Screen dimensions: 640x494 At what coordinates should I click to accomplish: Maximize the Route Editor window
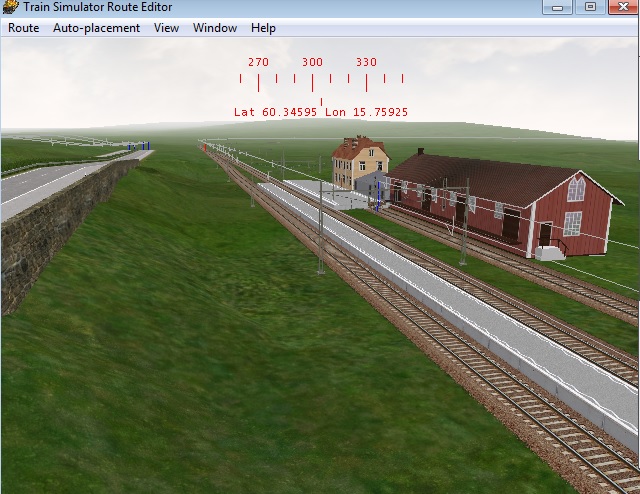pyautogui.click(x=590, y=7)
